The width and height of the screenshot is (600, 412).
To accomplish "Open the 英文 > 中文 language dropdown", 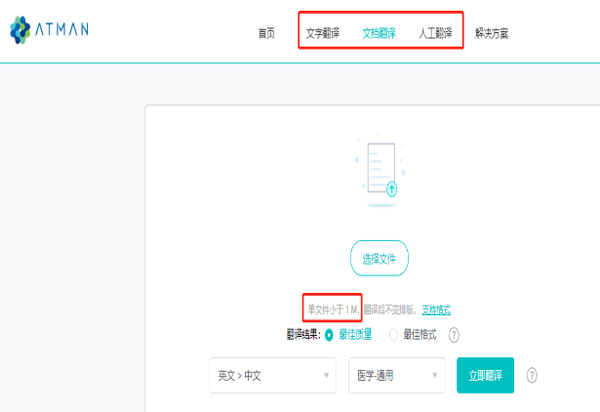I will click(272, 375).
